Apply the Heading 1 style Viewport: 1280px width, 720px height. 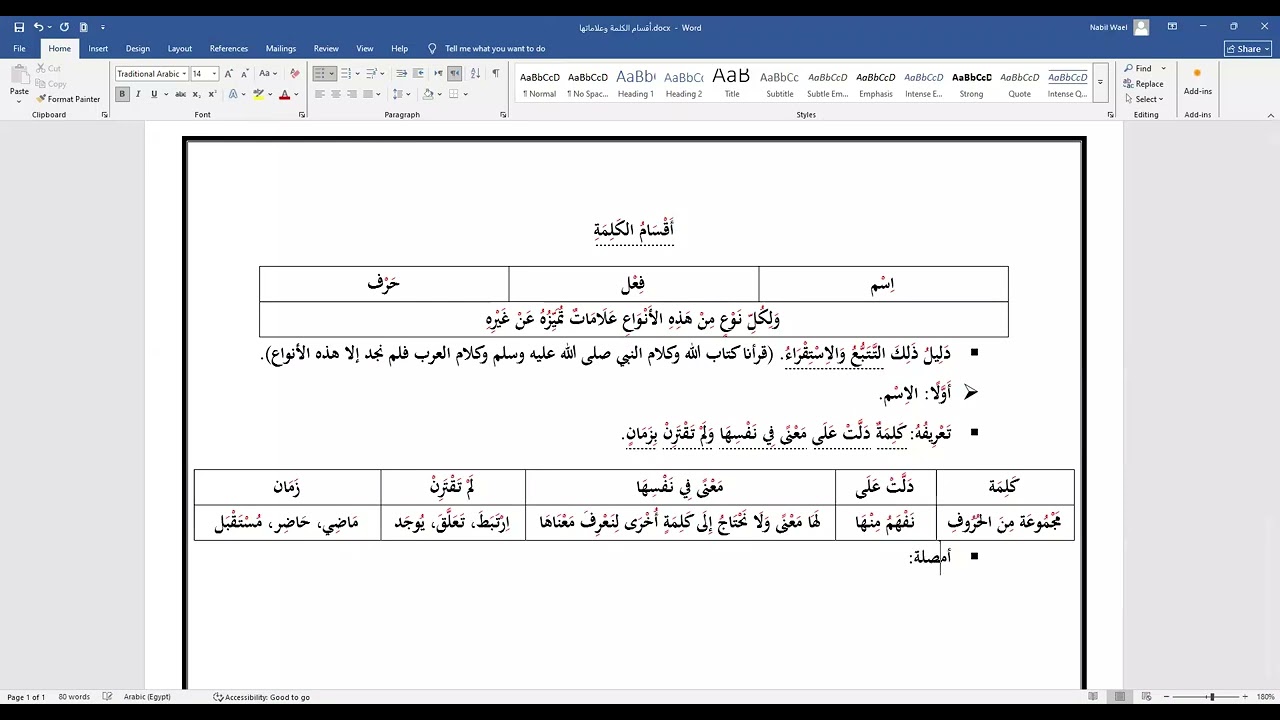635,83
